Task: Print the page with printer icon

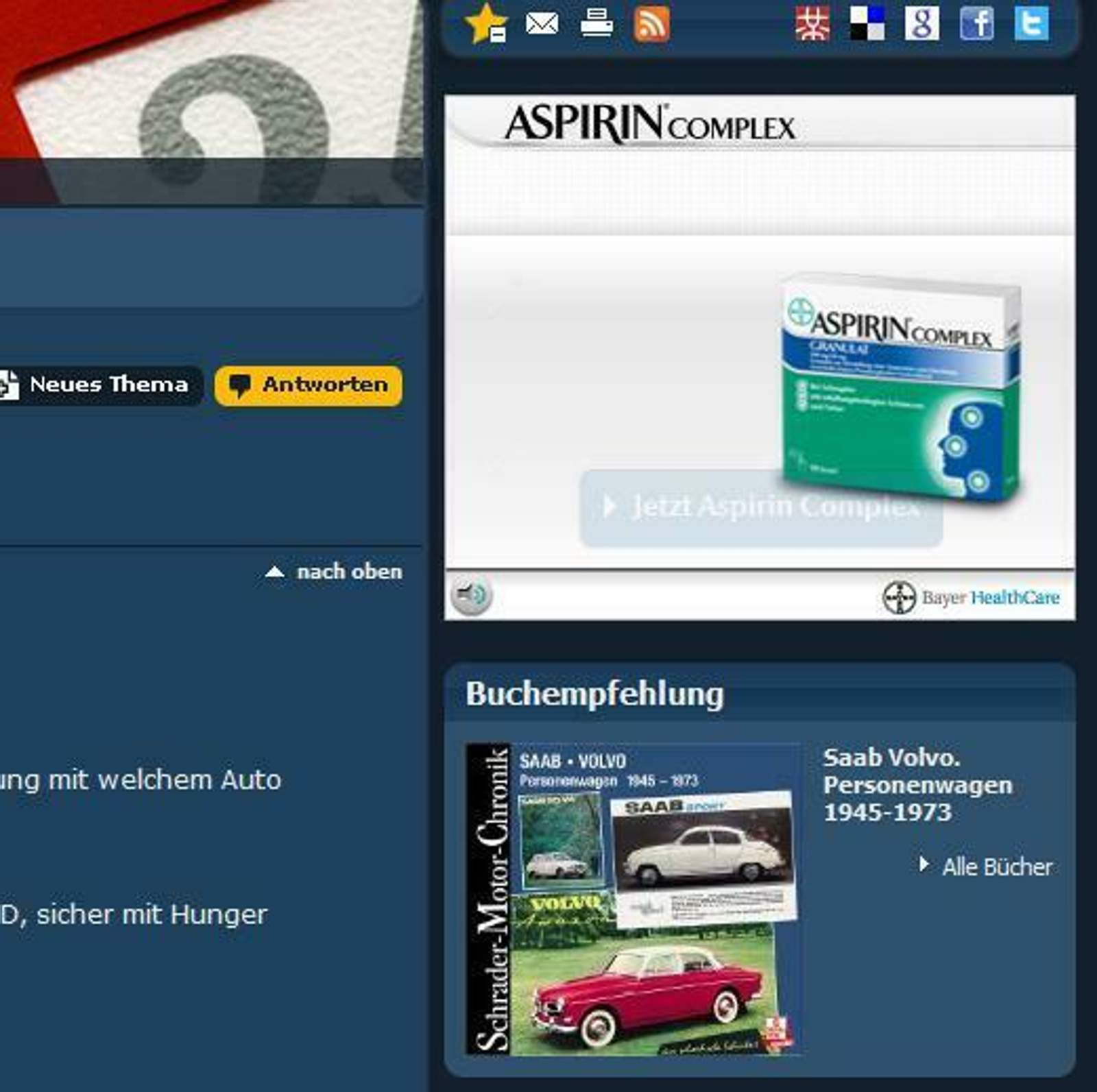Action: click(x=596, y=23)
